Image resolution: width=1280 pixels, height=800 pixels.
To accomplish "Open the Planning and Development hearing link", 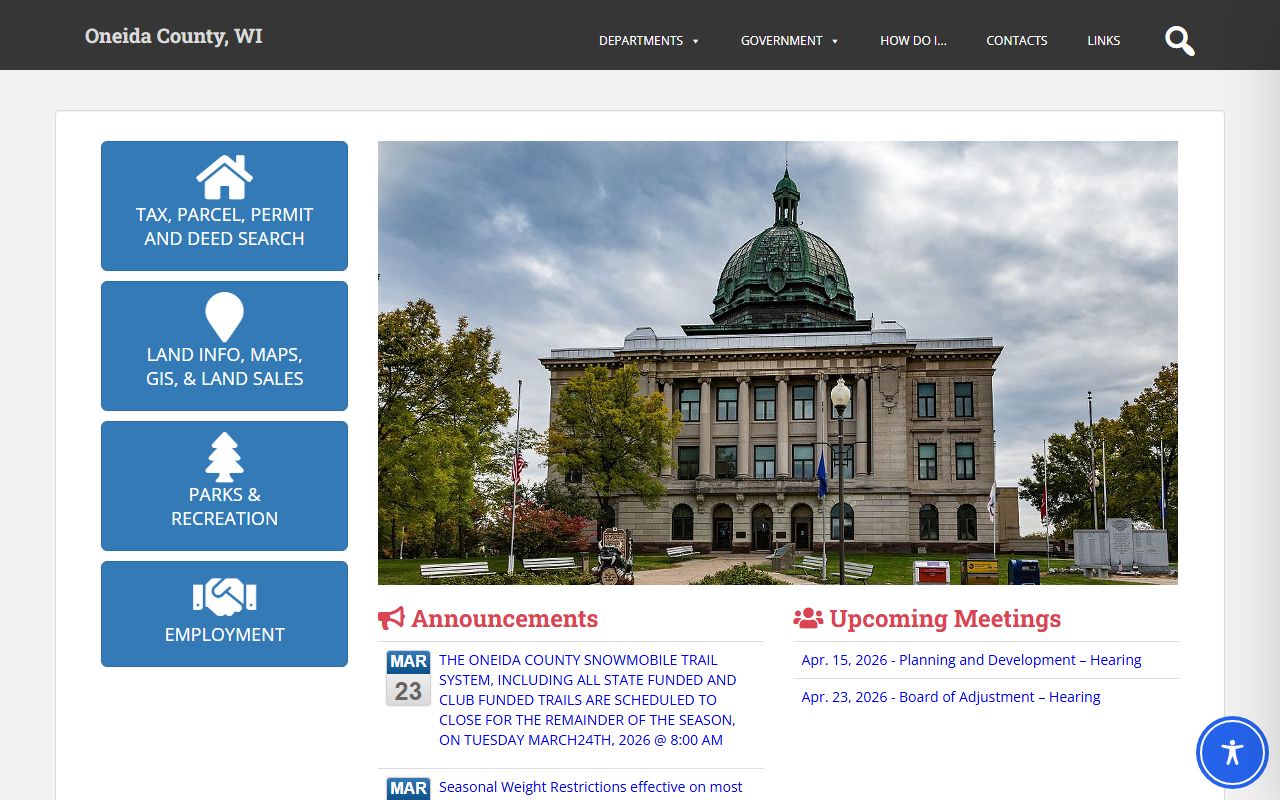I will pyautogui.click(x=971, y=660).
